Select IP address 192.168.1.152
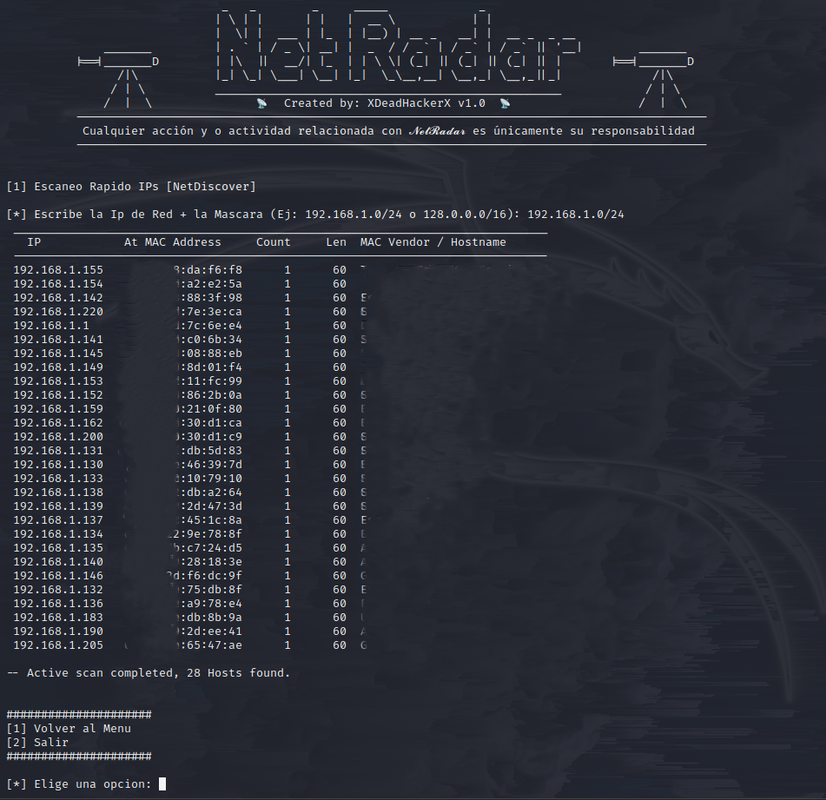This screenshot has width=826, height=800. click(58, 395)
